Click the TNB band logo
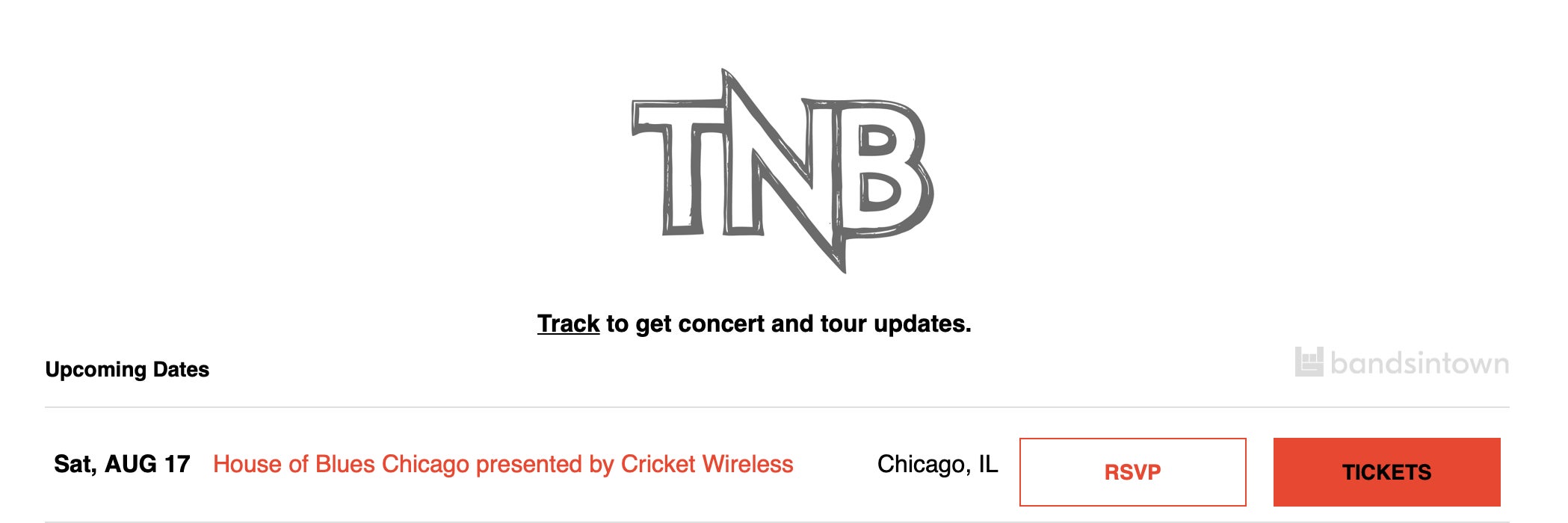1568x523 pixels. (783, 171)
